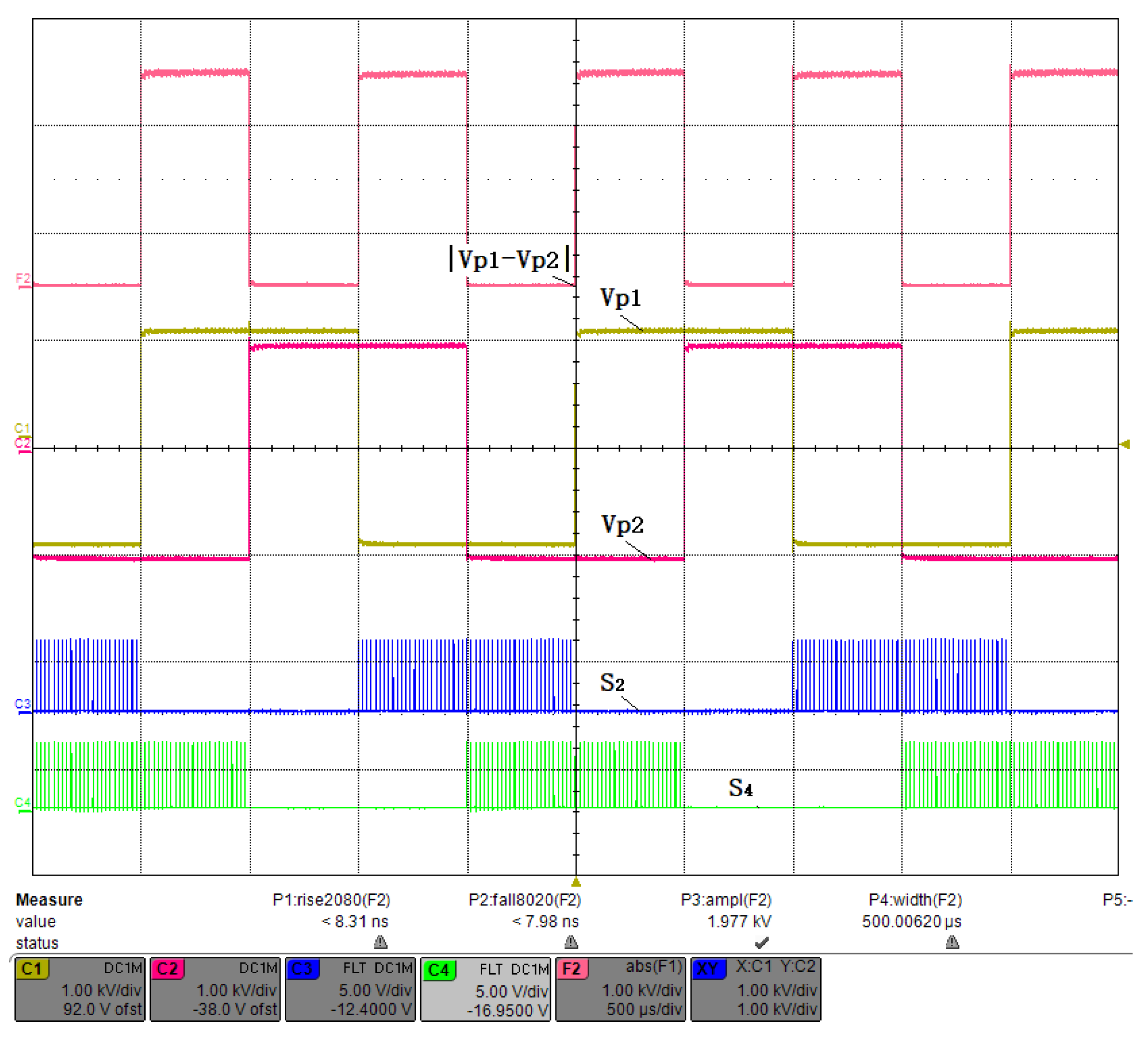The height and width of the screenshot is (1039, 1148).
Task: Click the trigger level arrow at right edge
Action: click(1125, 444)
